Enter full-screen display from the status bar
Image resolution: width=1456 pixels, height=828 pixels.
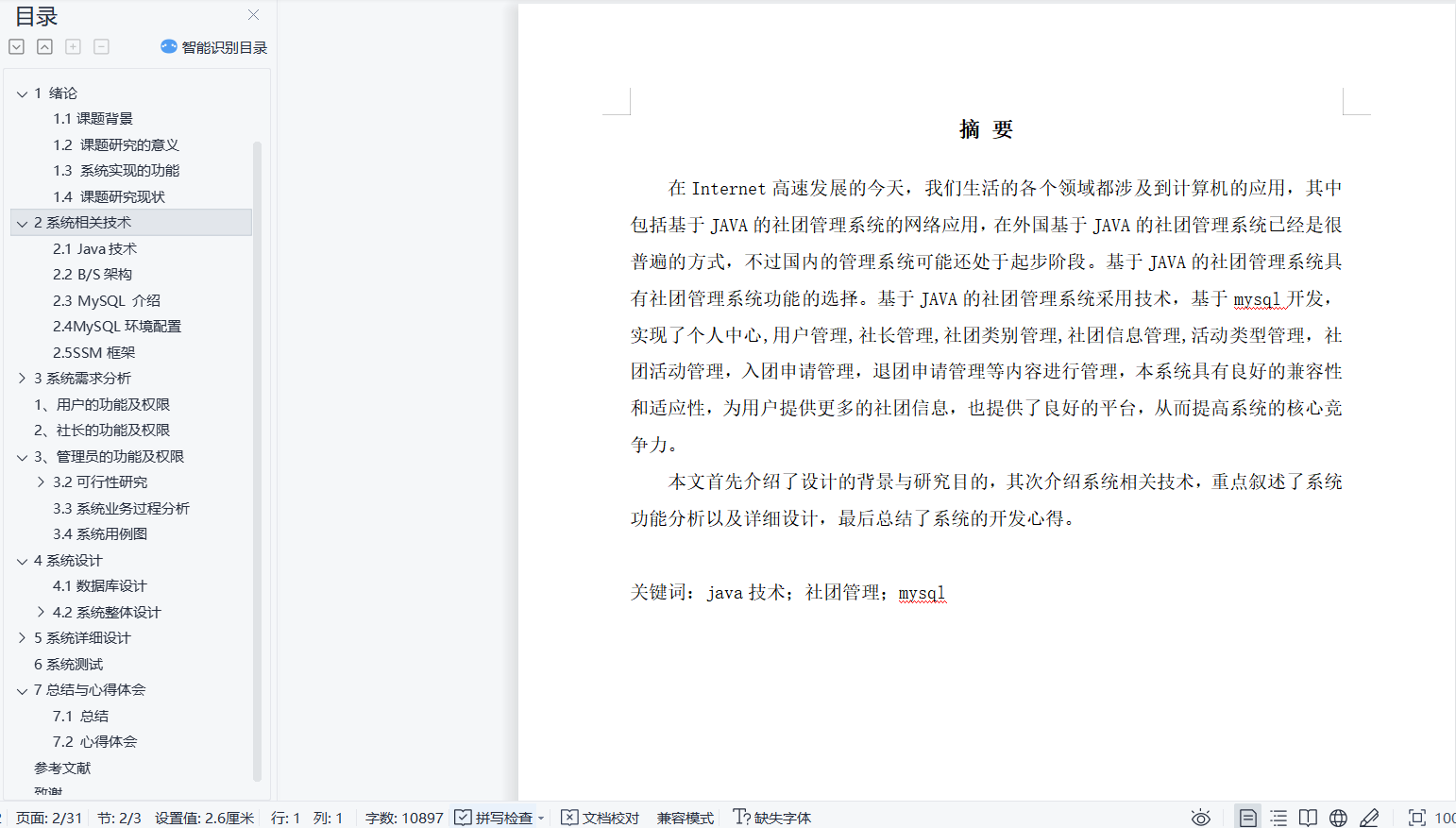point(1416,818)
